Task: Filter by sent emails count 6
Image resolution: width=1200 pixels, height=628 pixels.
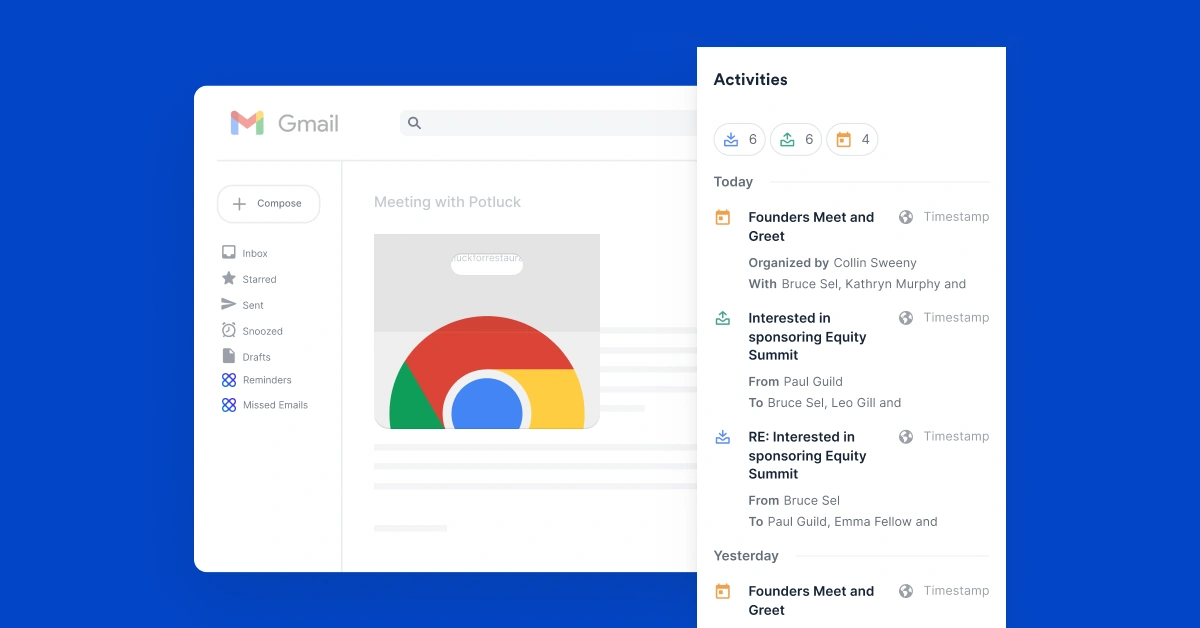Action: click(796, 140)
